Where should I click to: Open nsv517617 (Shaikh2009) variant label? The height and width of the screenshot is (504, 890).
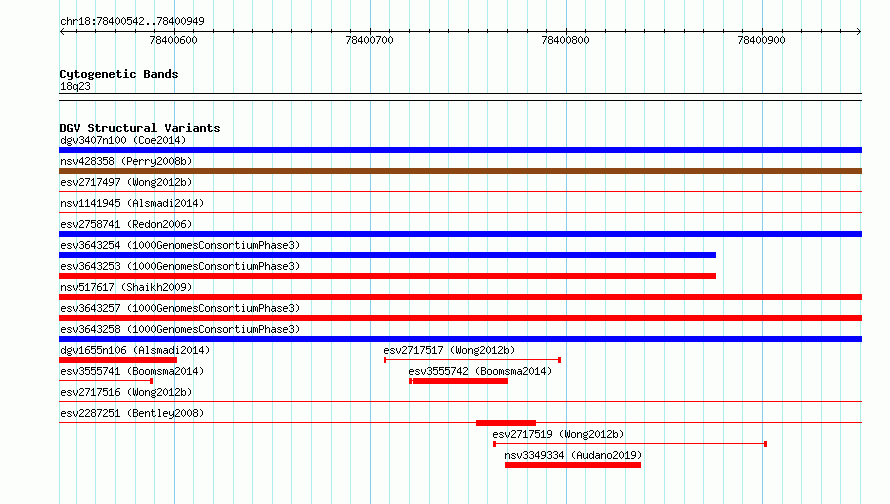point(126,287)
